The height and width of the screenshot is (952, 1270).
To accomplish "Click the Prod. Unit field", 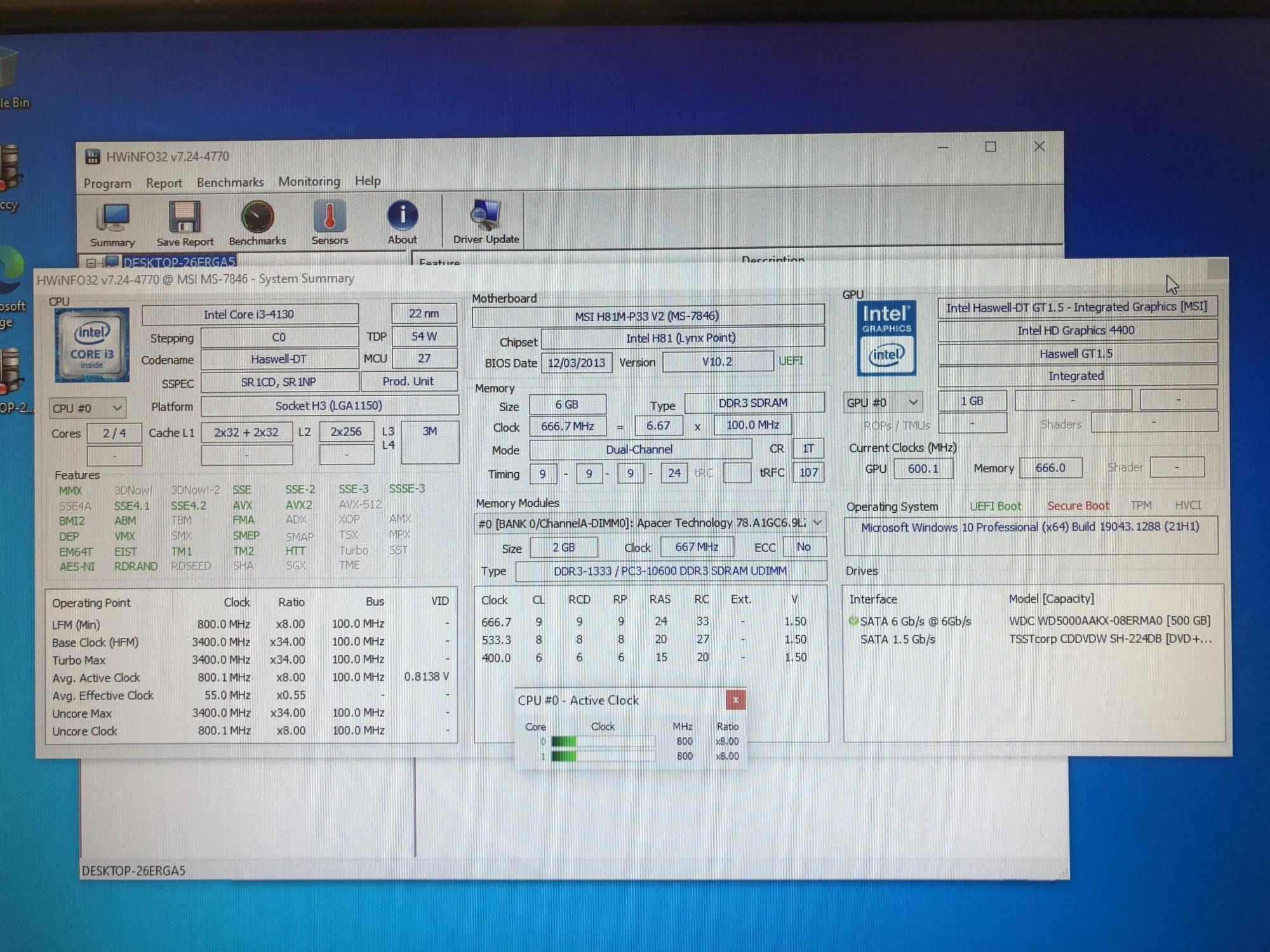I will pos(409,381).
